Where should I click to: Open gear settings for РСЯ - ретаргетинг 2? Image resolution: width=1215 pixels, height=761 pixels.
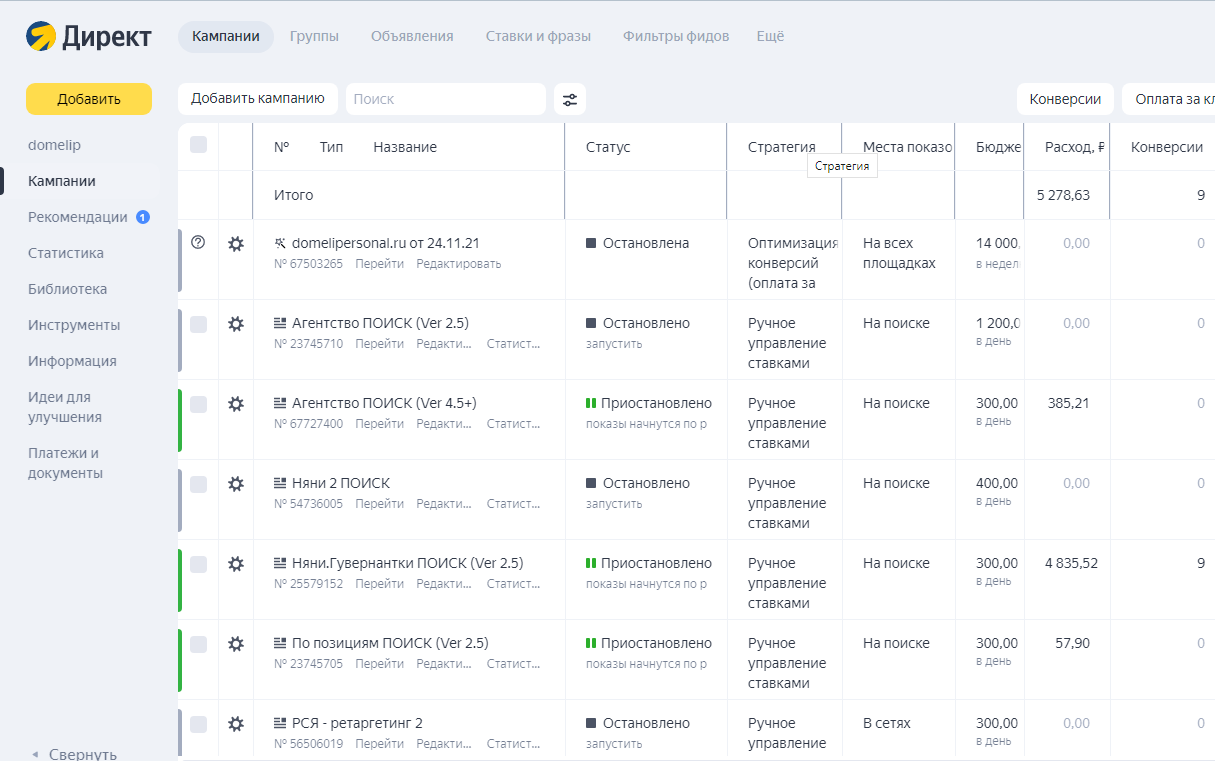click(236, 724)
